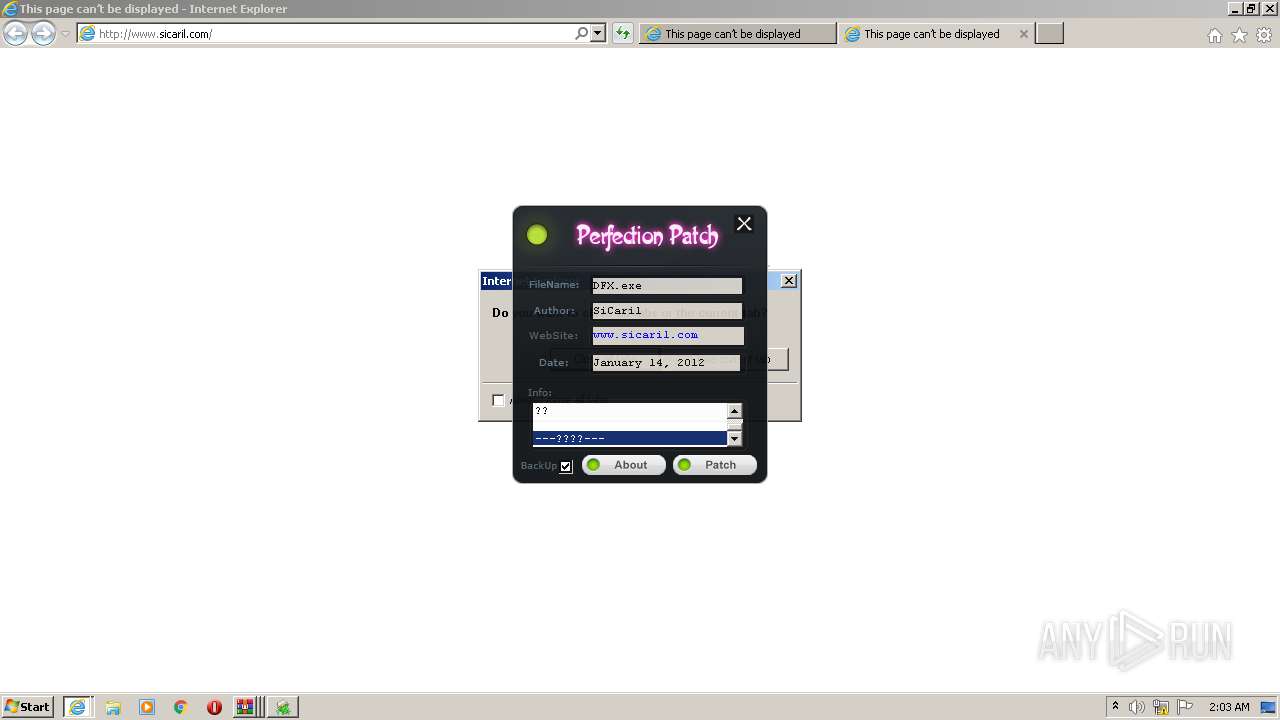Viewport: 1280px width, 720px height.
Task: Open the www.sicaril.com website link
Action: pyautogui.click(x=645, y=335)
